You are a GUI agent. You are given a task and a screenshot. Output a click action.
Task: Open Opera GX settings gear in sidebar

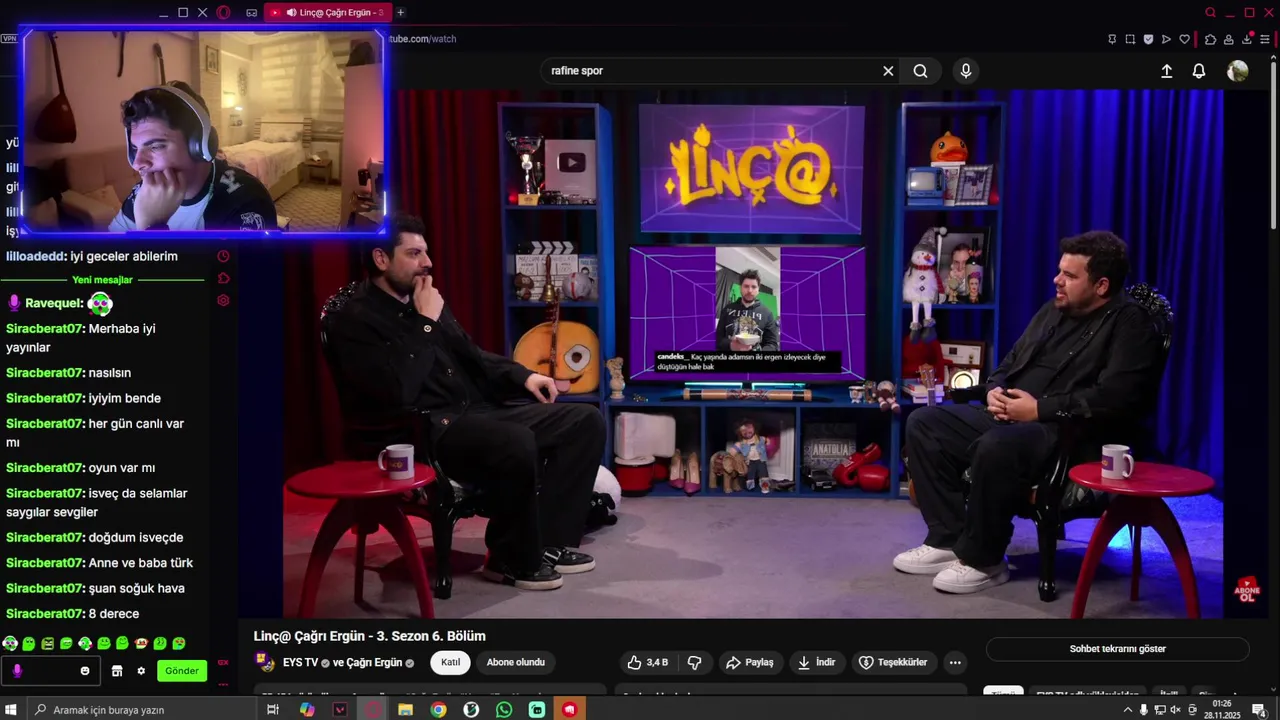coord(223,300)
